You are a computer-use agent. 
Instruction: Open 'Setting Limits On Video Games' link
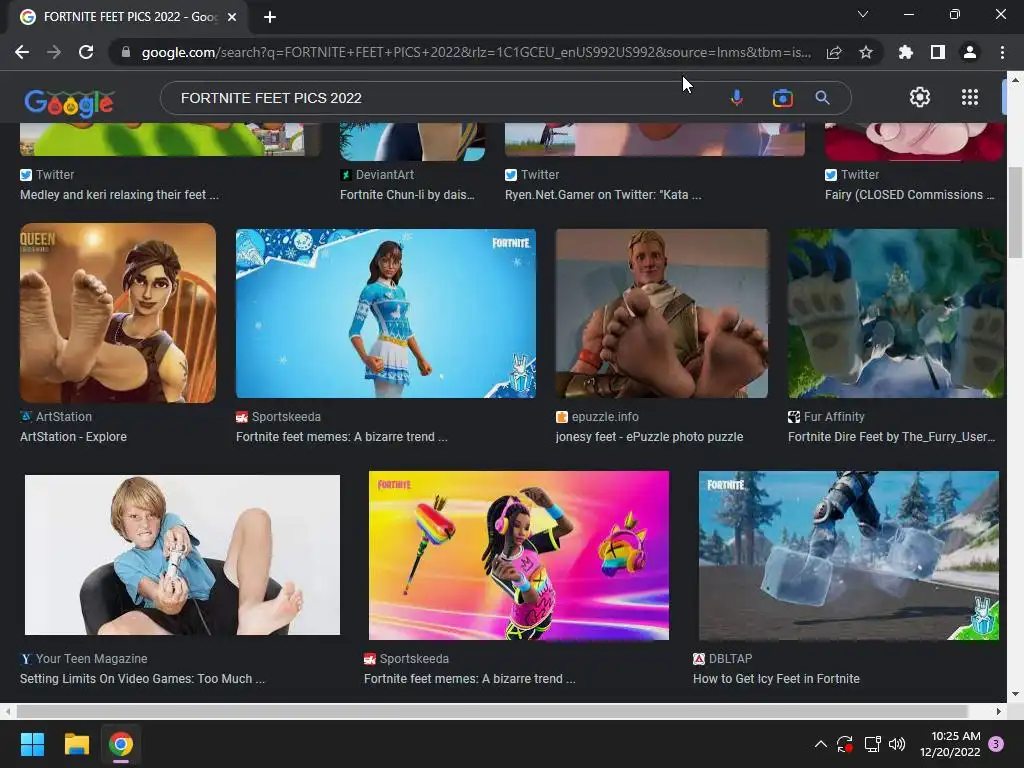[142, 679]
